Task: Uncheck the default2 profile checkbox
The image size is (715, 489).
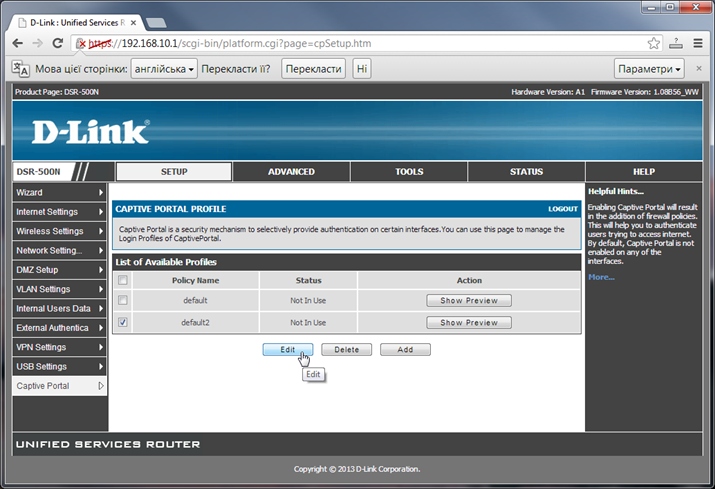Action: pos(123,323)
